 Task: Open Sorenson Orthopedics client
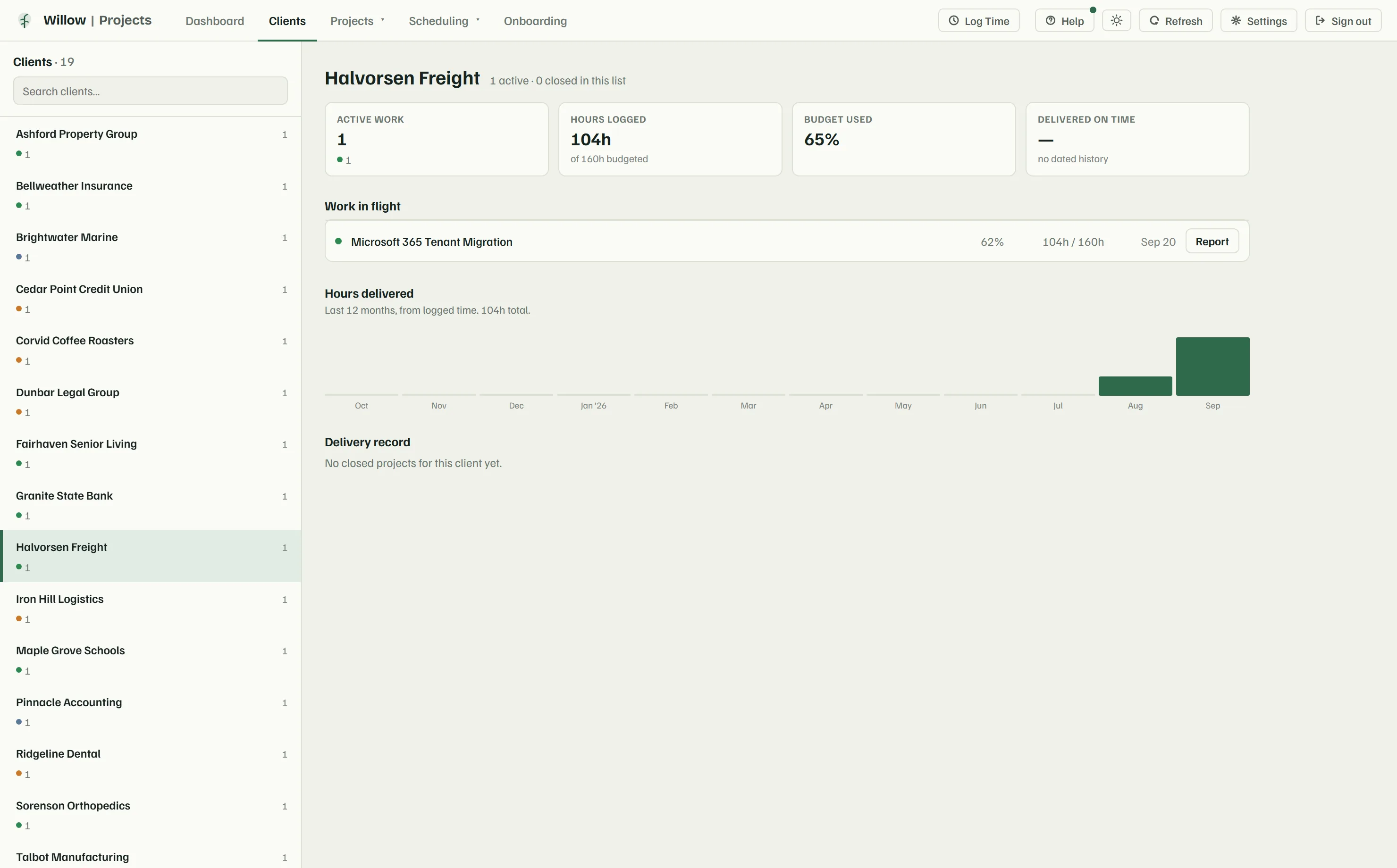point(151,815)
